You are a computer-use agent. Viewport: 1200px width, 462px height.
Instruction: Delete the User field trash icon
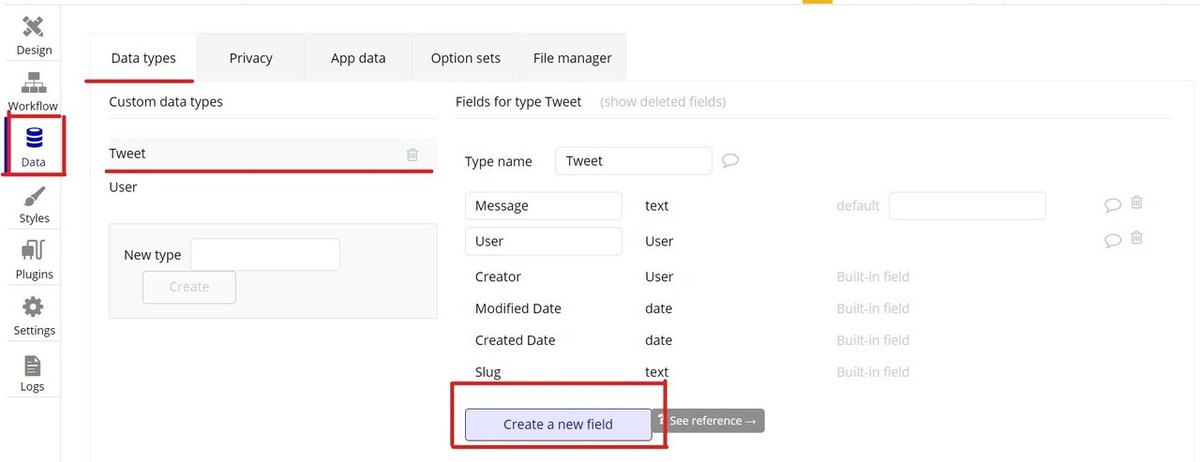pyautogui.click(x=1136, y=238)
